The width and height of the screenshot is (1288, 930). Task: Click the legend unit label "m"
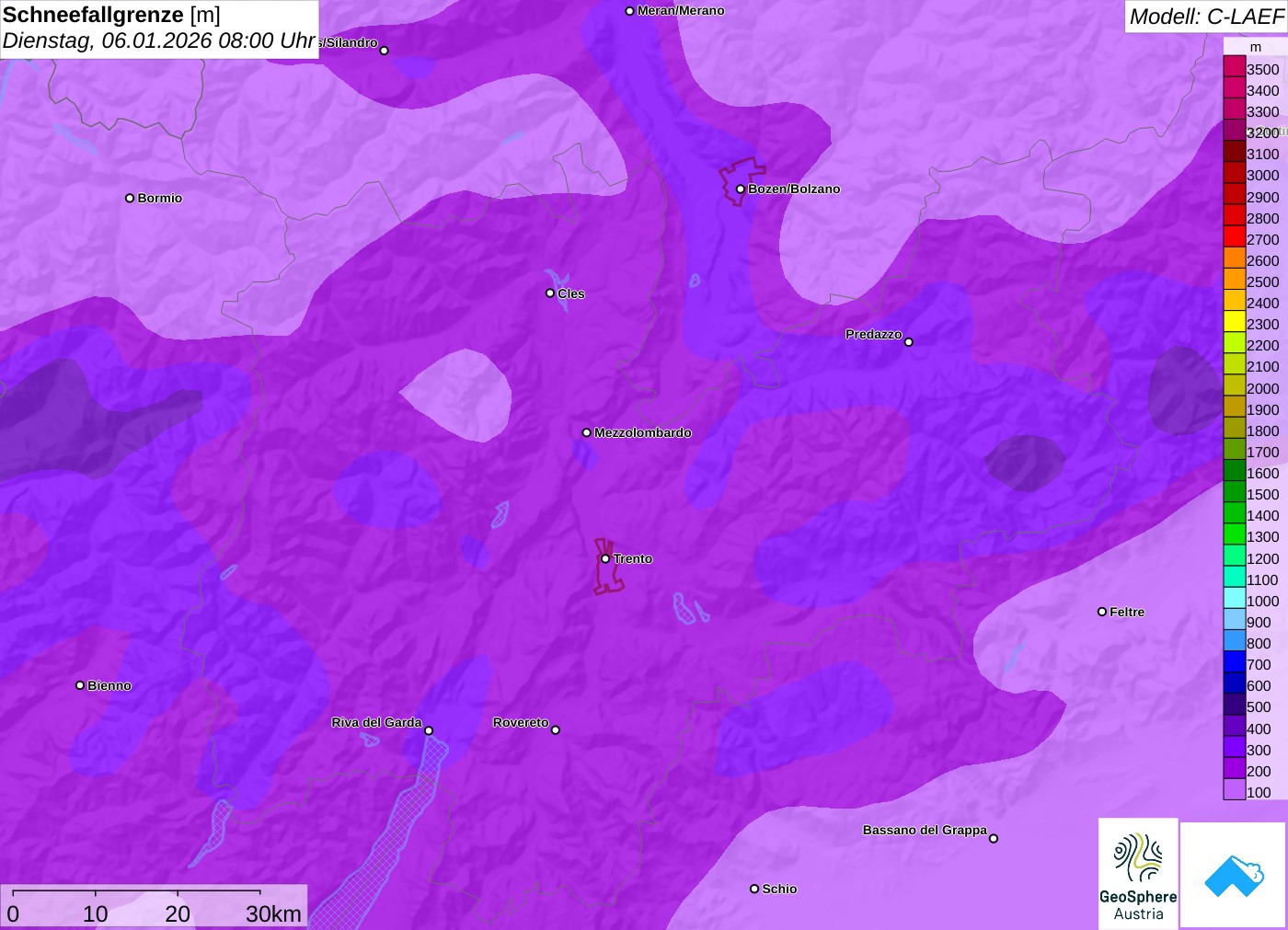pyautogui.click(x=1256, y=47)
